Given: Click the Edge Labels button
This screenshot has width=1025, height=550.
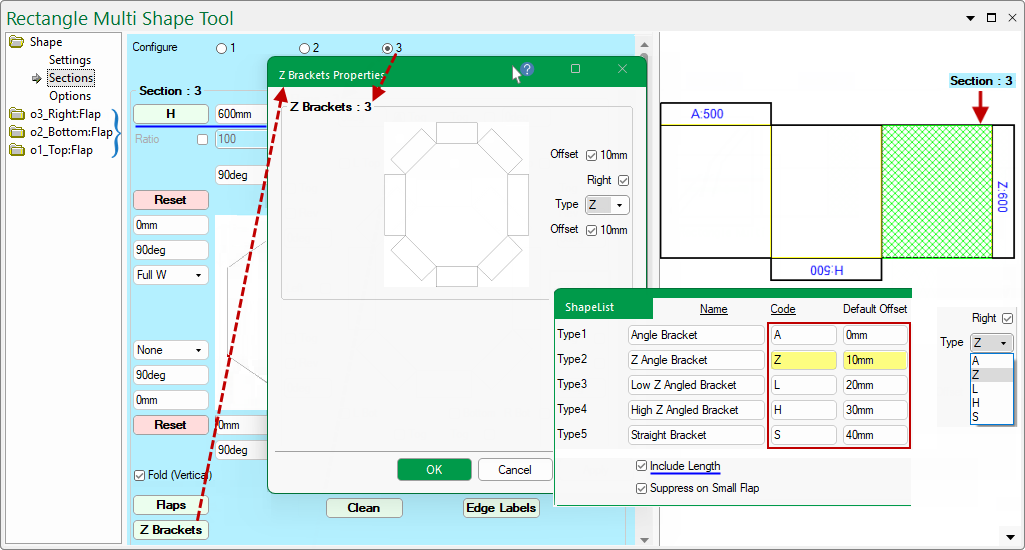Looking at the screenshot, I should pos(501,508).
